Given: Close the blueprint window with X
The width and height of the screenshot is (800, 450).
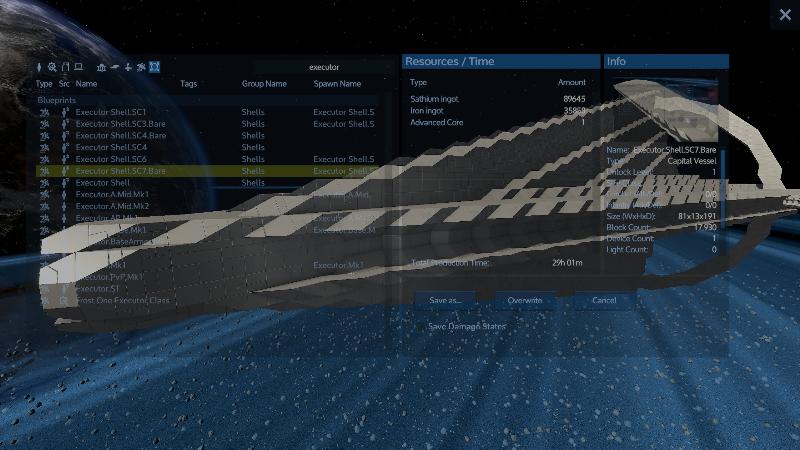Looking at the screenshot, I should click(785, 15).
